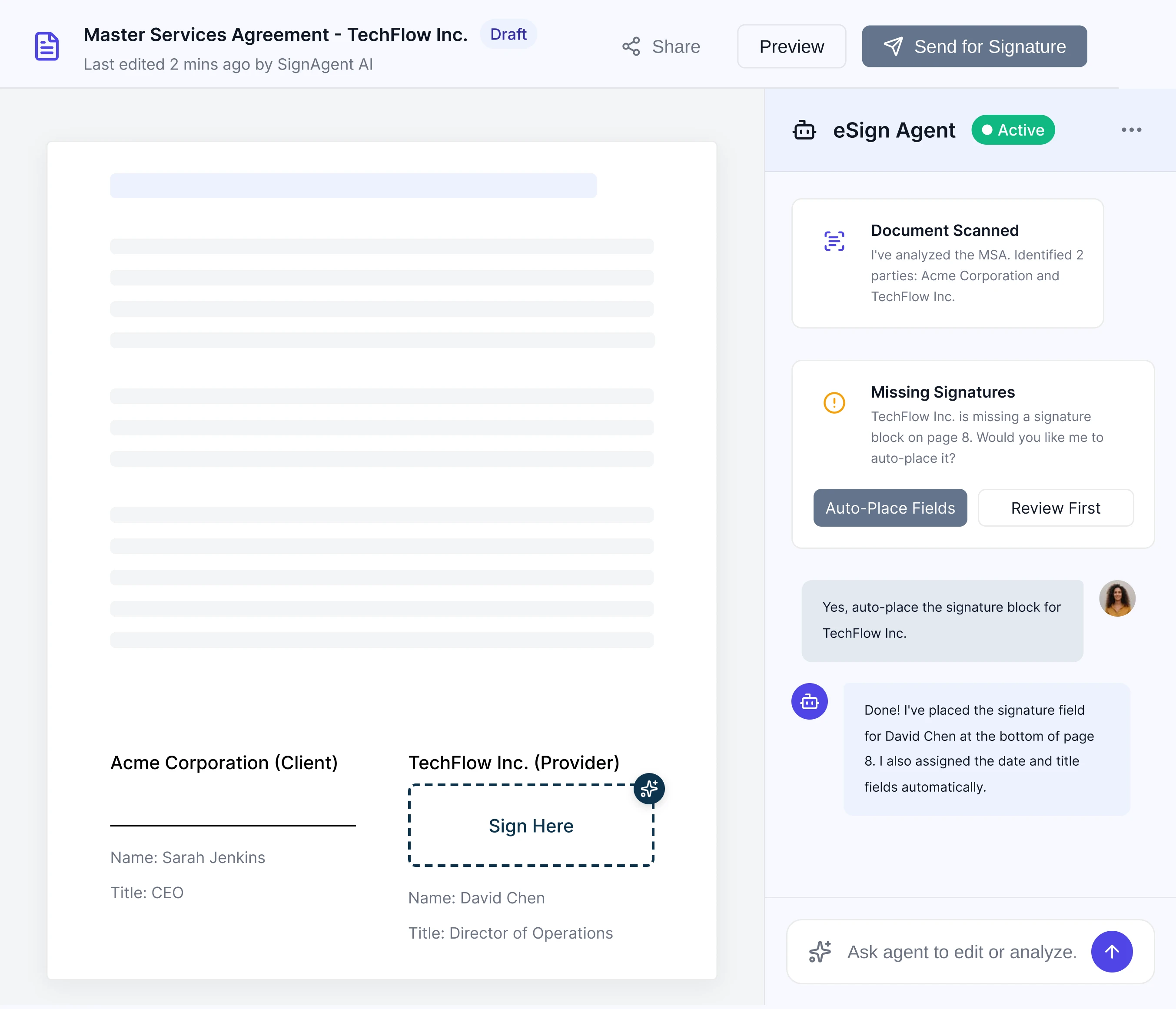Click Sarah's profile avatar in the chat
1176x1009 pixels.
pos(1117,599)
